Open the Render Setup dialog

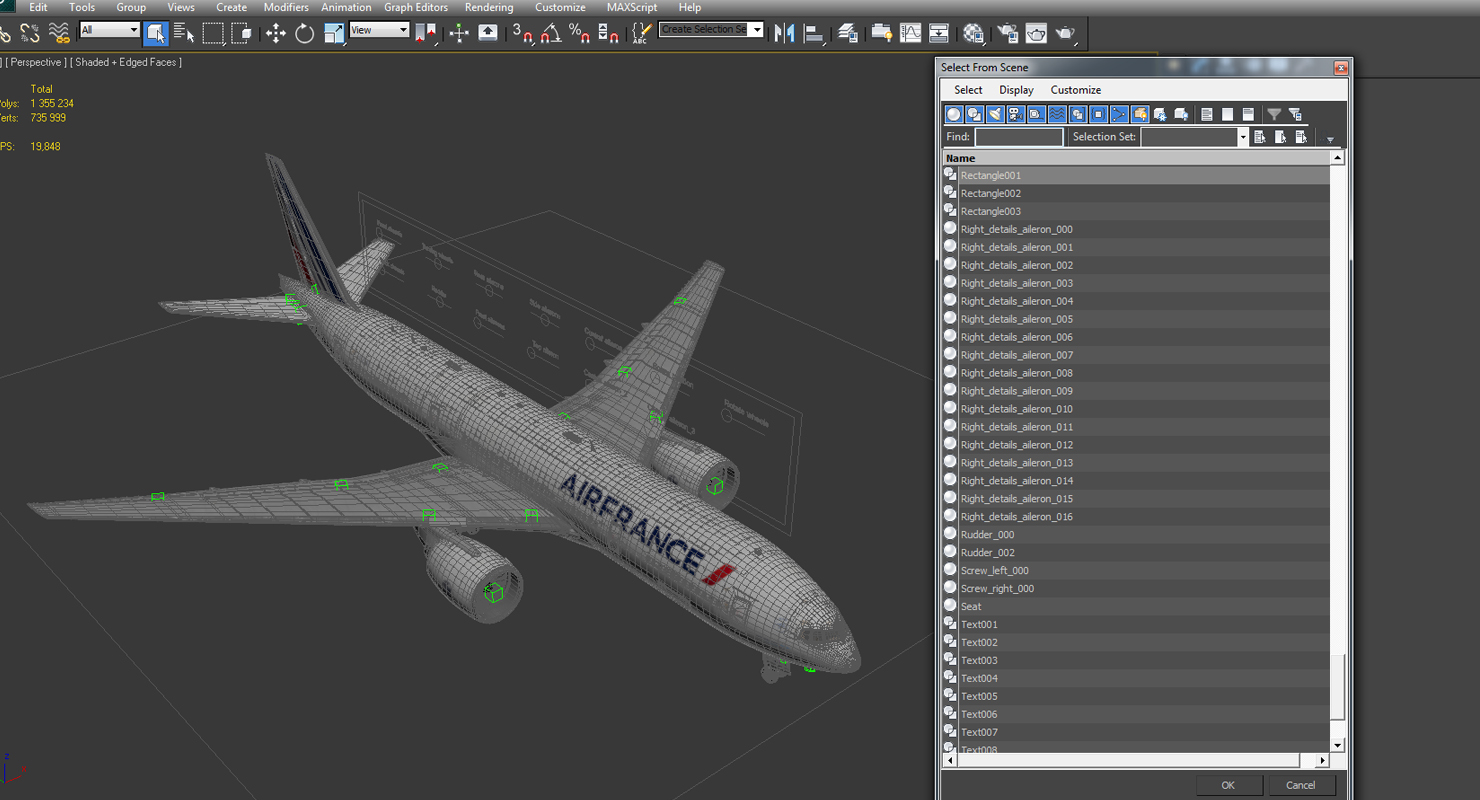tap(1007, 33)
